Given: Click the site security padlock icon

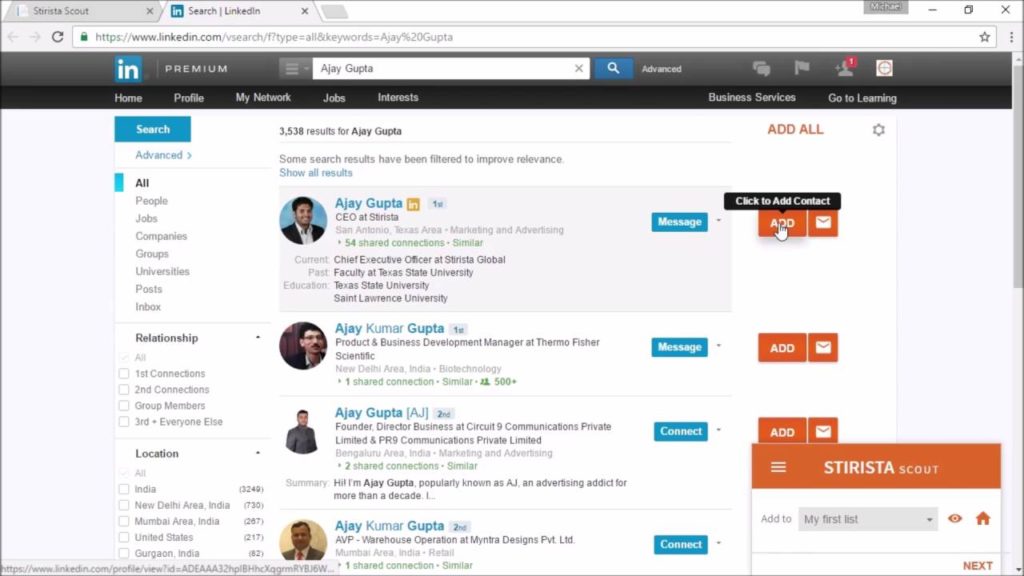Looking at the screenshot, I should tap(84, 37).
